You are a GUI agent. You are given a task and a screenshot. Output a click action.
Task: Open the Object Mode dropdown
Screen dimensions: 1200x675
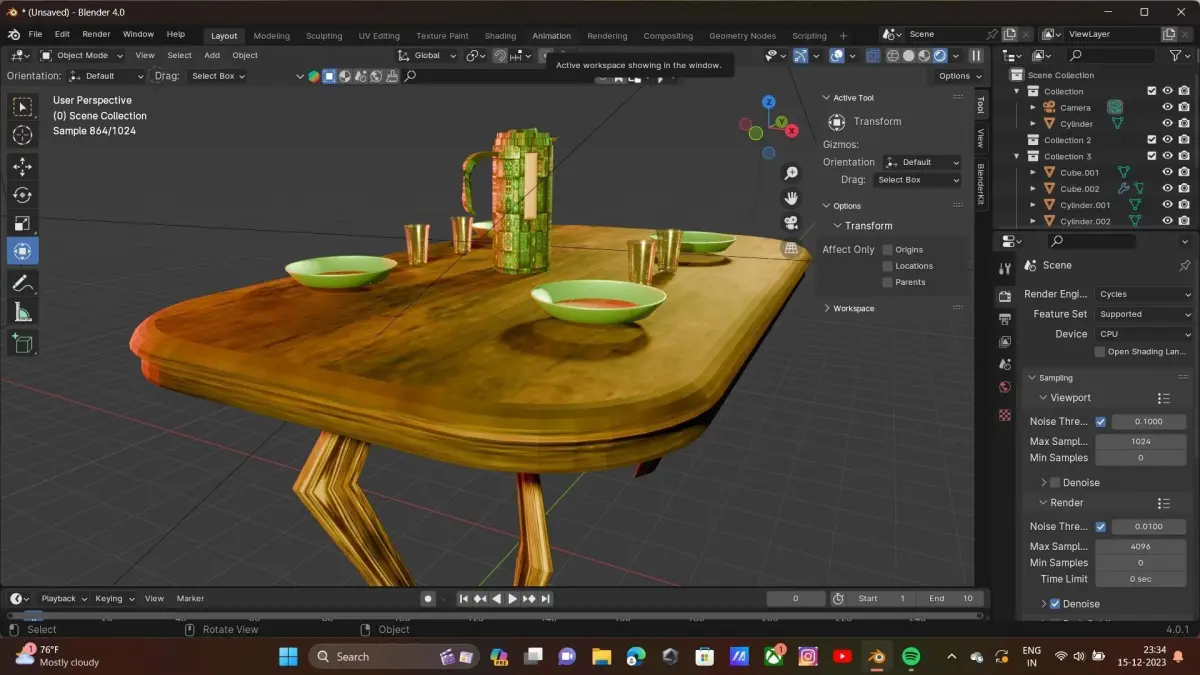tap(82, 55)
